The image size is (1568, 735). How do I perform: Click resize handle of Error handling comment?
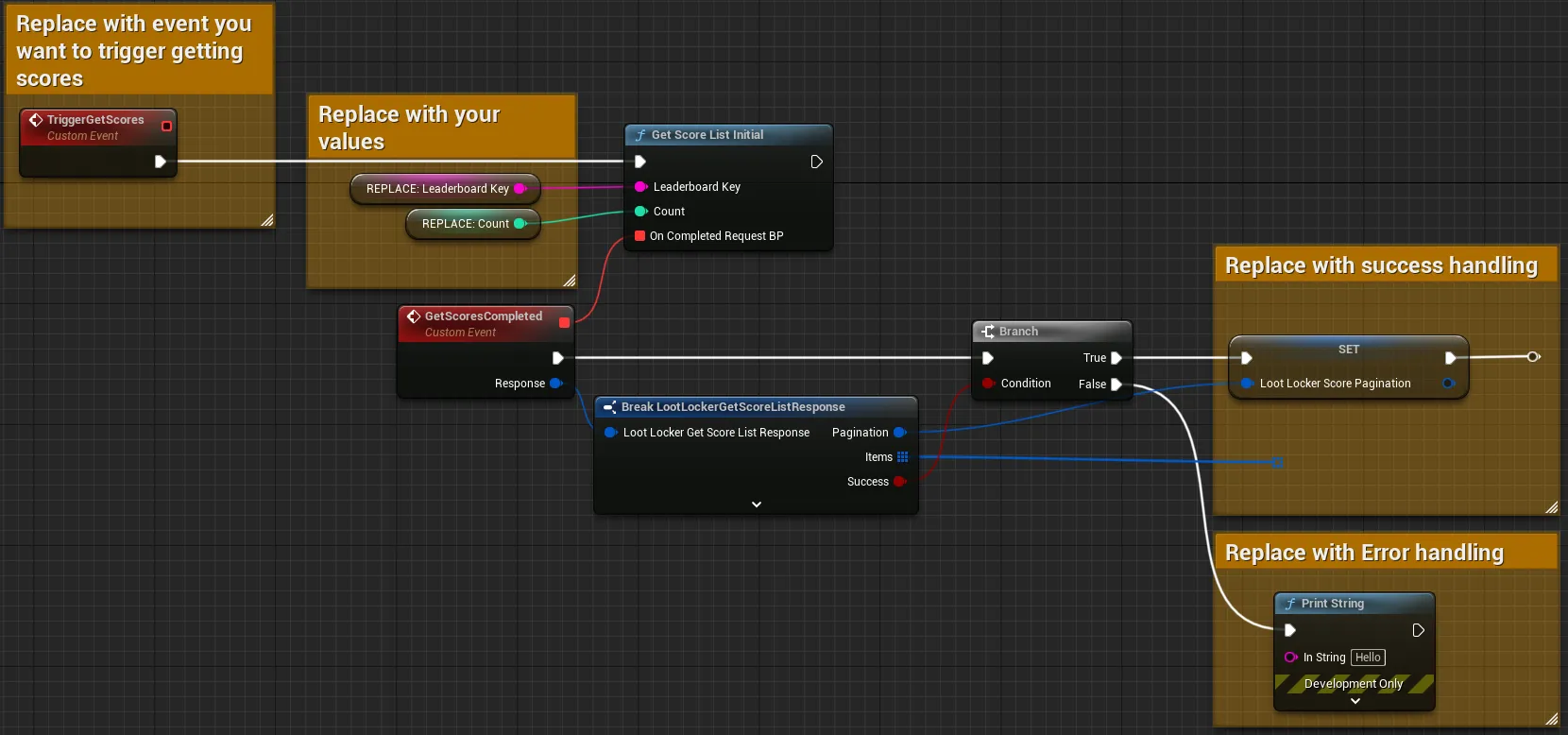click(1552, 719)
